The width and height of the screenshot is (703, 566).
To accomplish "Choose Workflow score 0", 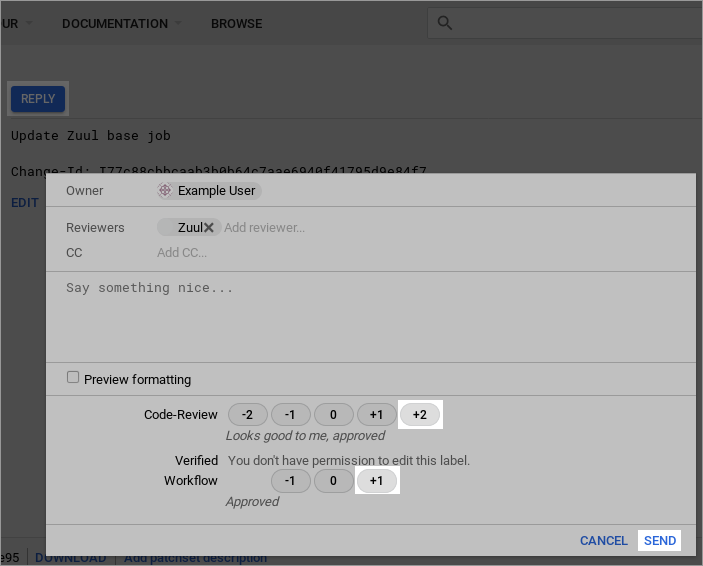I will [x=334, y=481].
